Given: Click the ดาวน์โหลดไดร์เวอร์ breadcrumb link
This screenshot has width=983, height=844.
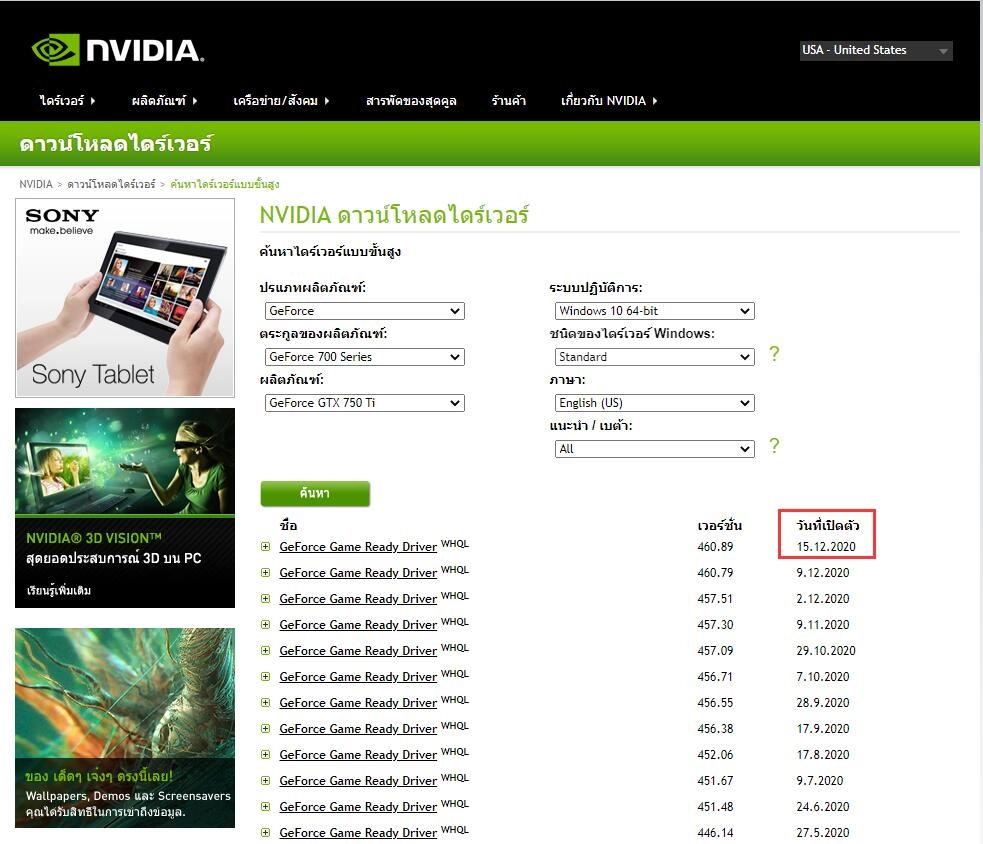Looking at the screenshot, I should point(111,184).
